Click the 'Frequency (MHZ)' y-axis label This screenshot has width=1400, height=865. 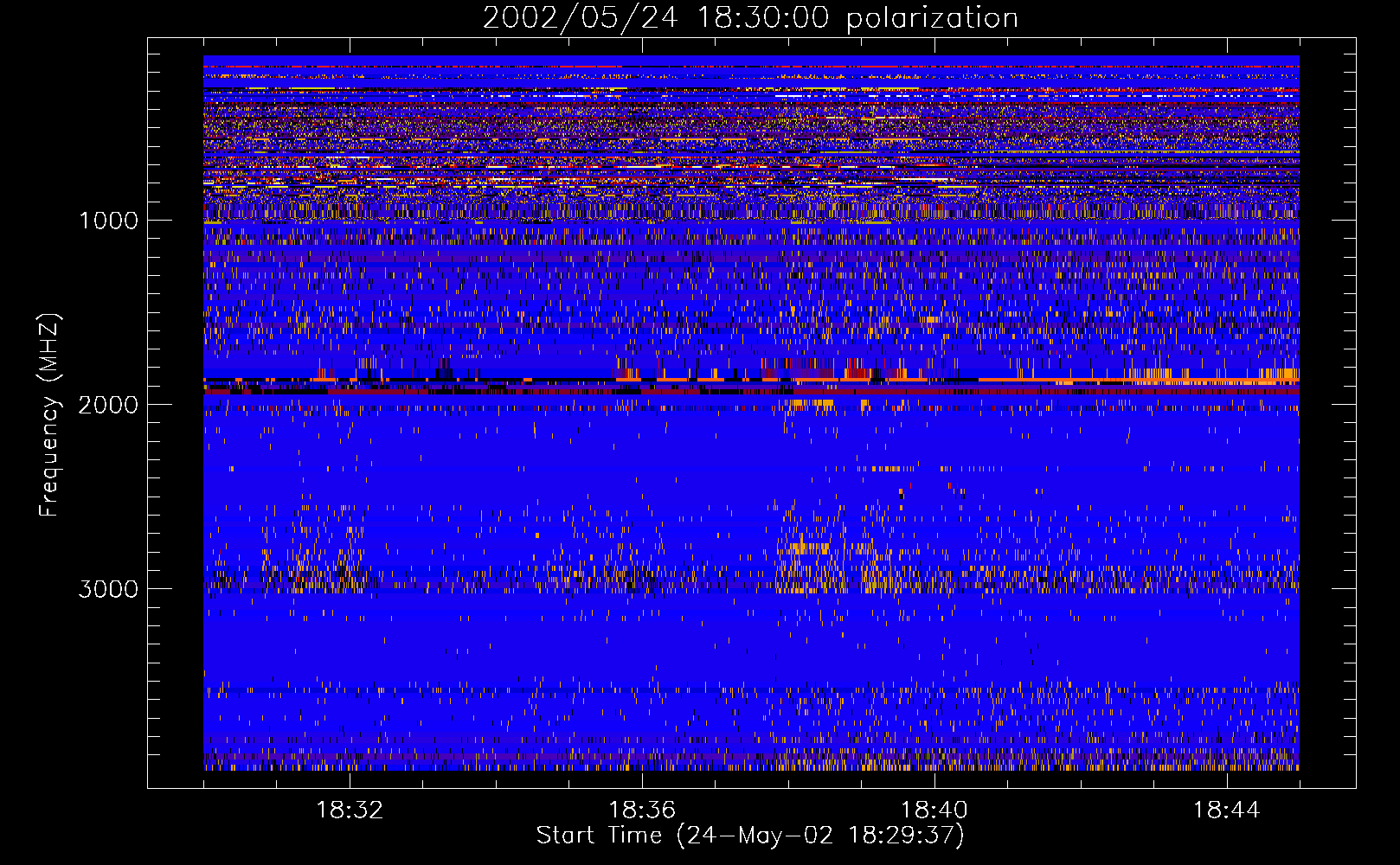tap(50, 415)
